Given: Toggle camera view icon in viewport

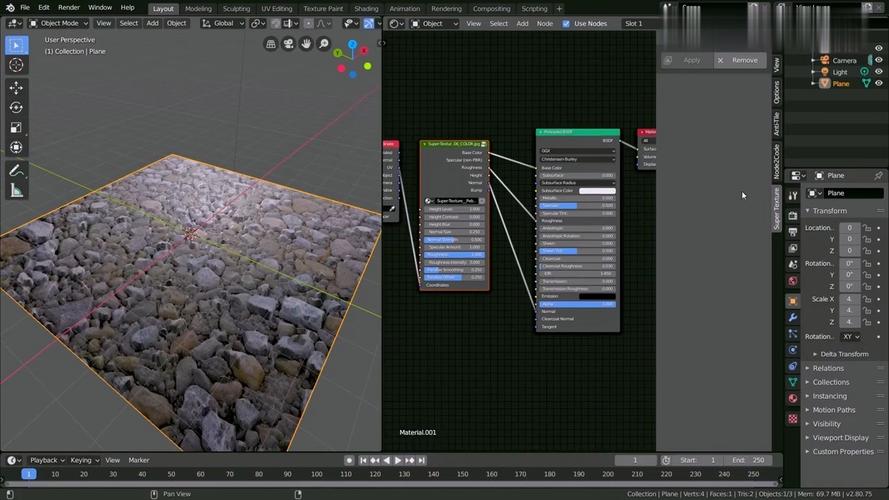Looking at the screenshot, I should tap(289, 44).
